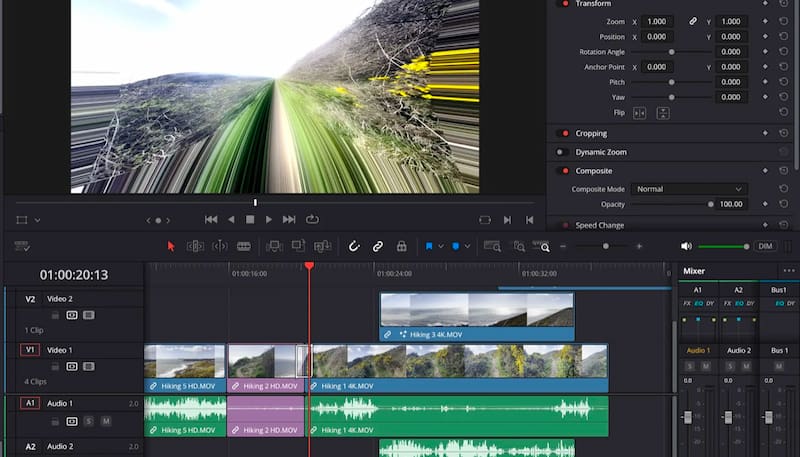Click the Opacity value field 100.00
Viewport: 800px width, 457px height.
732,204
